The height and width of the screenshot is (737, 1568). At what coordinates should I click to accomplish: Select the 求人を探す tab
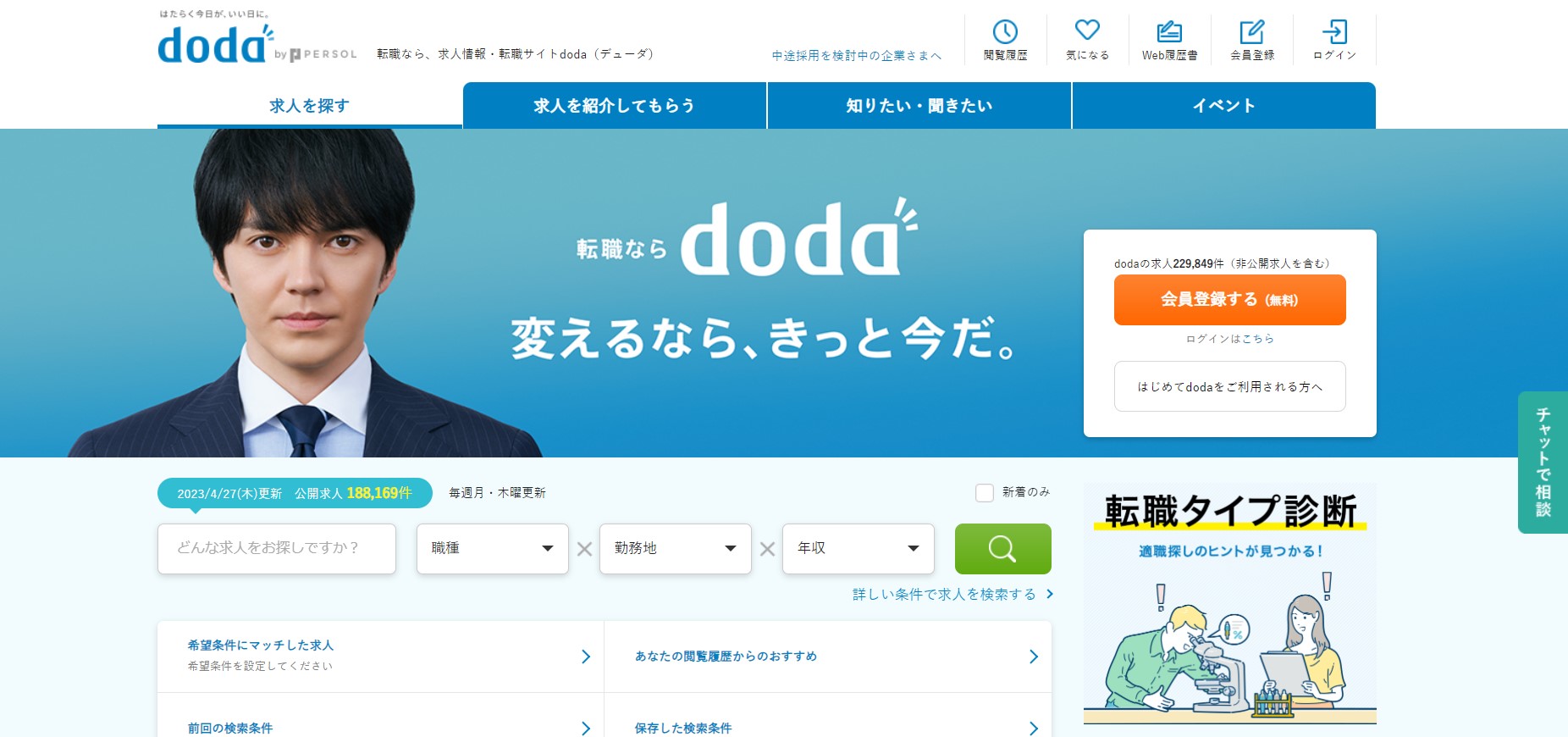309,106
